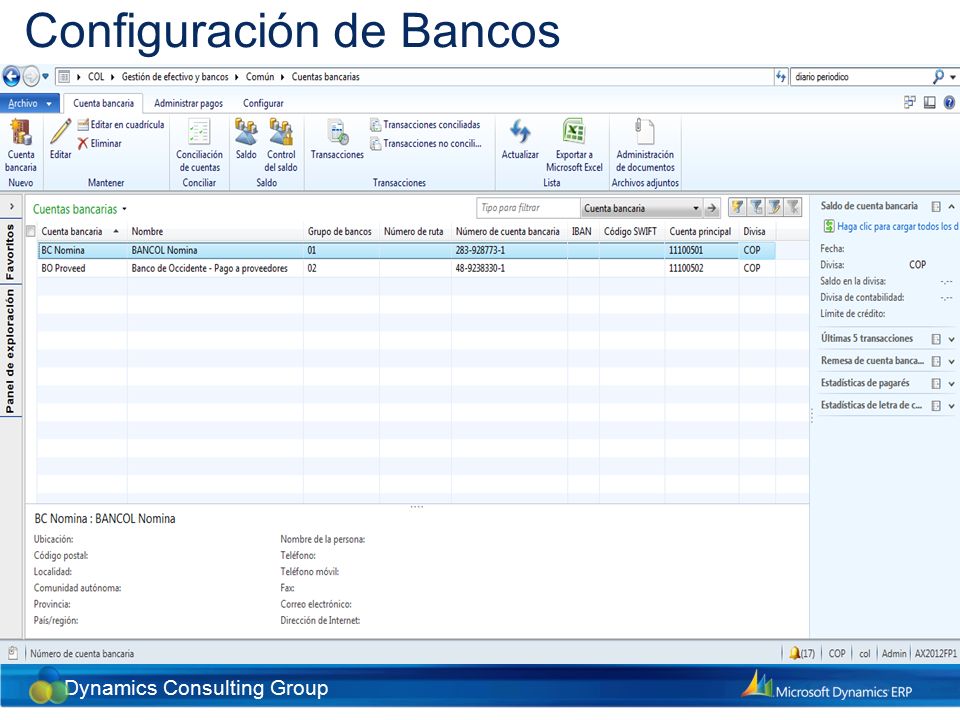This screenshot has width=960, height=720.
Task: Click the Excel icon in Saldo pane
Action: click(x=828, y=227)
